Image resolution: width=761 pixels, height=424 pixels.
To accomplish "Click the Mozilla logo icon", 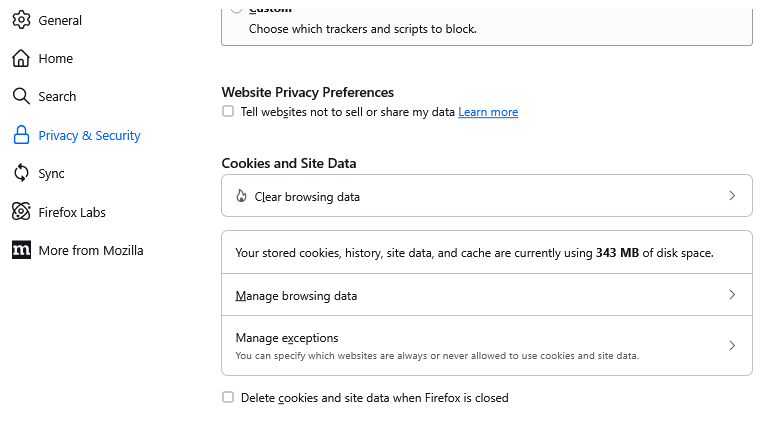I will pos(21,250).
